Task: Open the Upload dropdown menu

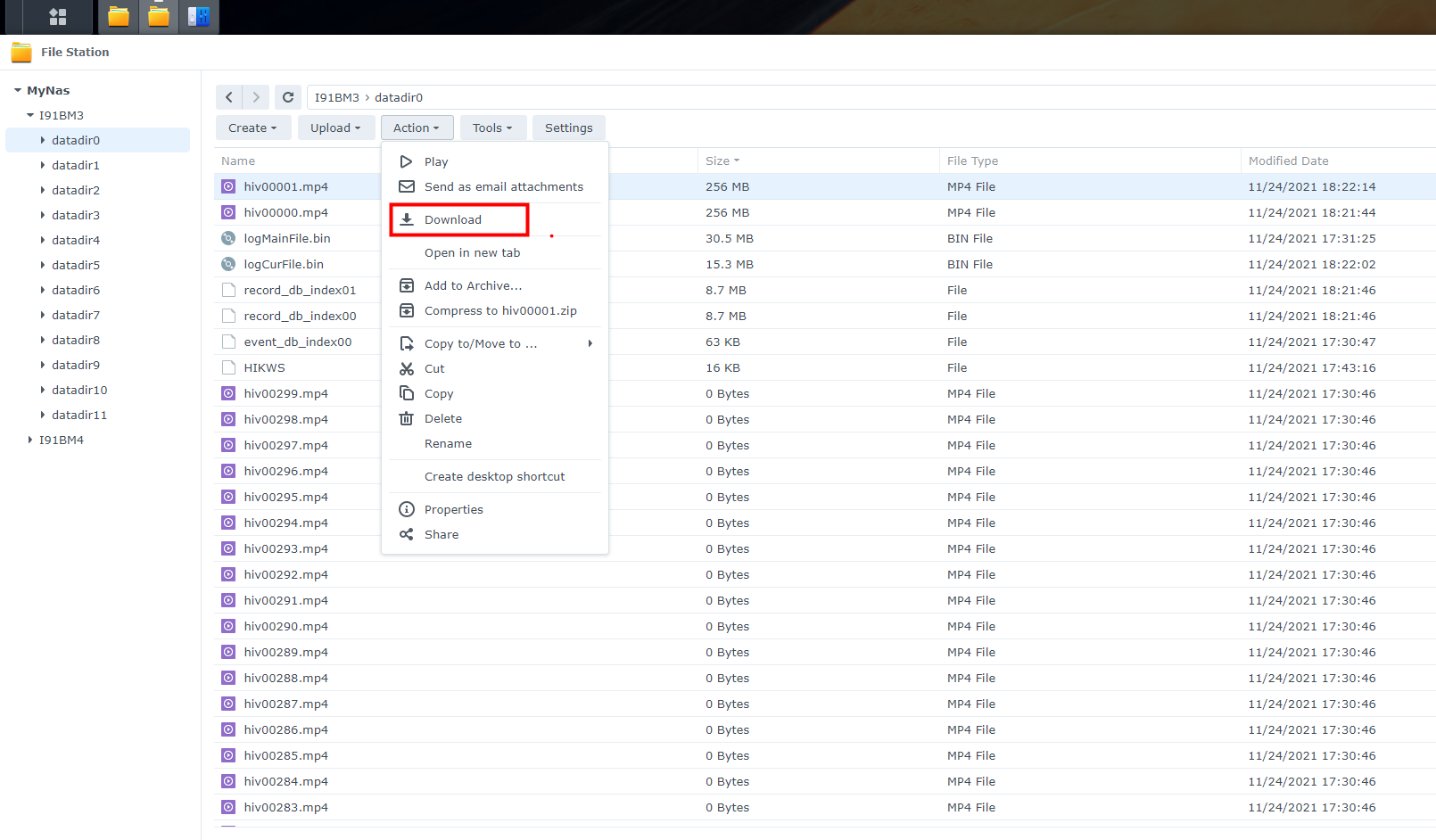Action: point(335,128)
